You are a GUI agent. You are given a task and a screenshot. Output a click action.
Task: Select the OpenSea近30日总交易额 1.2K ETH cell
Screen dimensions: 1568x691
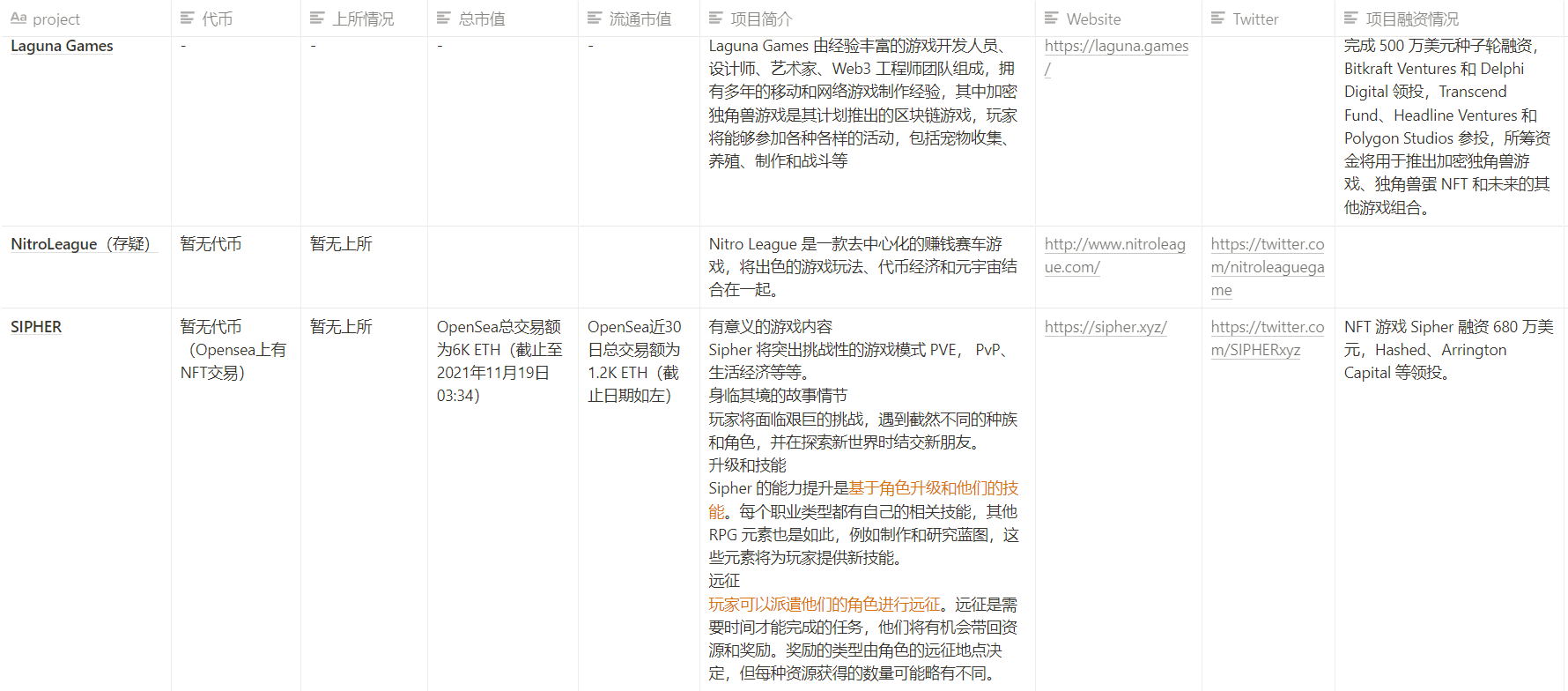[639, 500]
